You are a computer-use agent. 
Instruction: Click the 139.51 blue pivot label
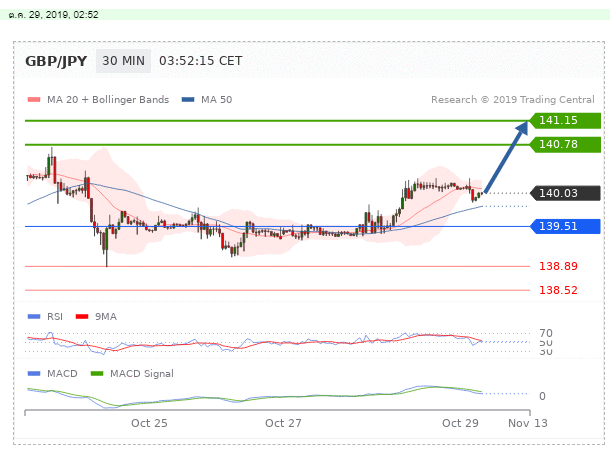565,226
